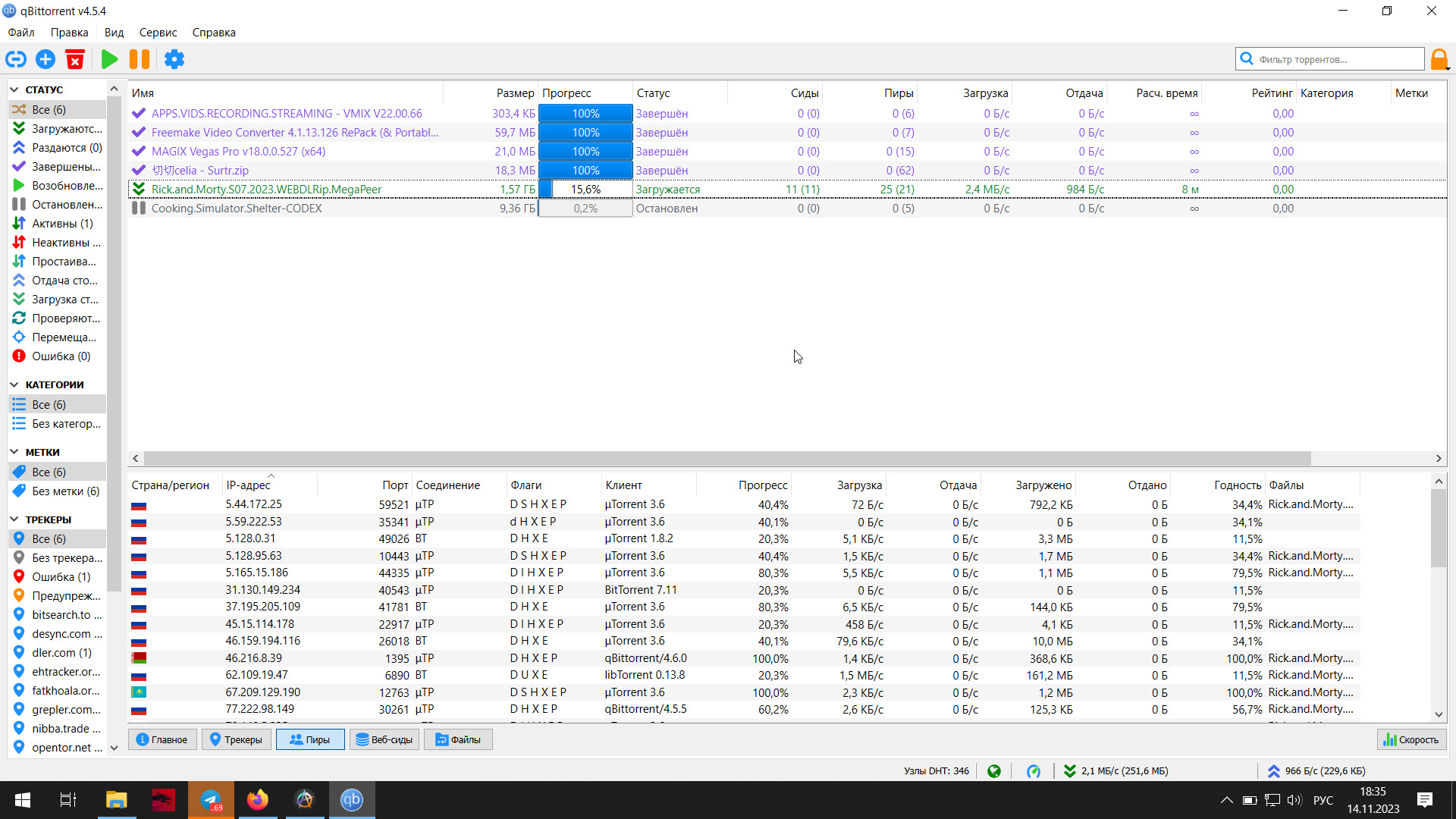Select the Rick.and.Morty.S07 torrent row
Screen dimensions: 1456x819
coord(266,190)
